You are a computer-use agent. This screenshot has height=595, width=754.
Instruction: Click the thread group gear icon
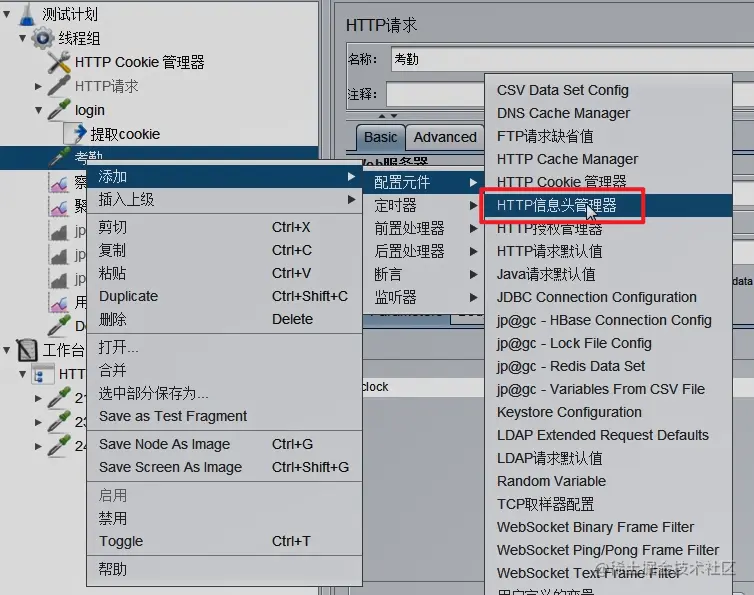[42, 38]
